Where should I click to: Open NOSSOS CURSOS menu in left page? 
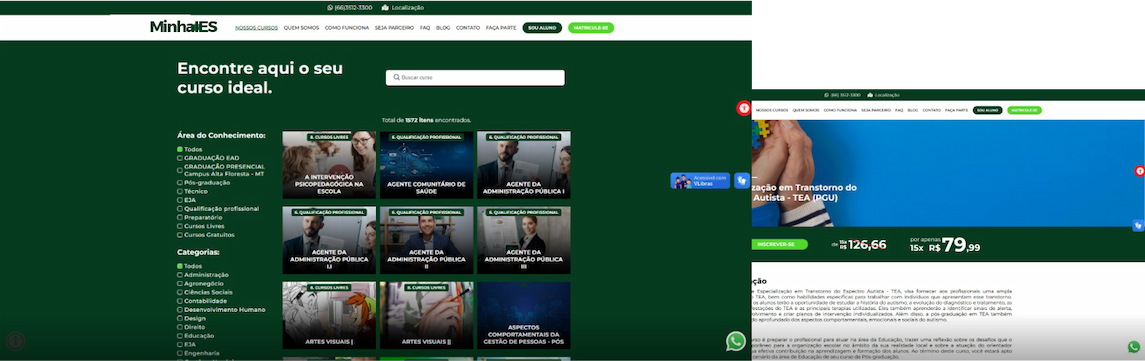(256, 28)
